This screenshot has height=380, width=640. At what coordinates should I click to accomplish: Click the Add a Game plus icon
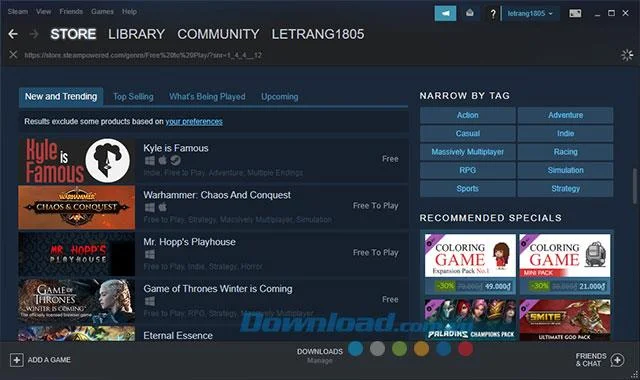point(16,360)
